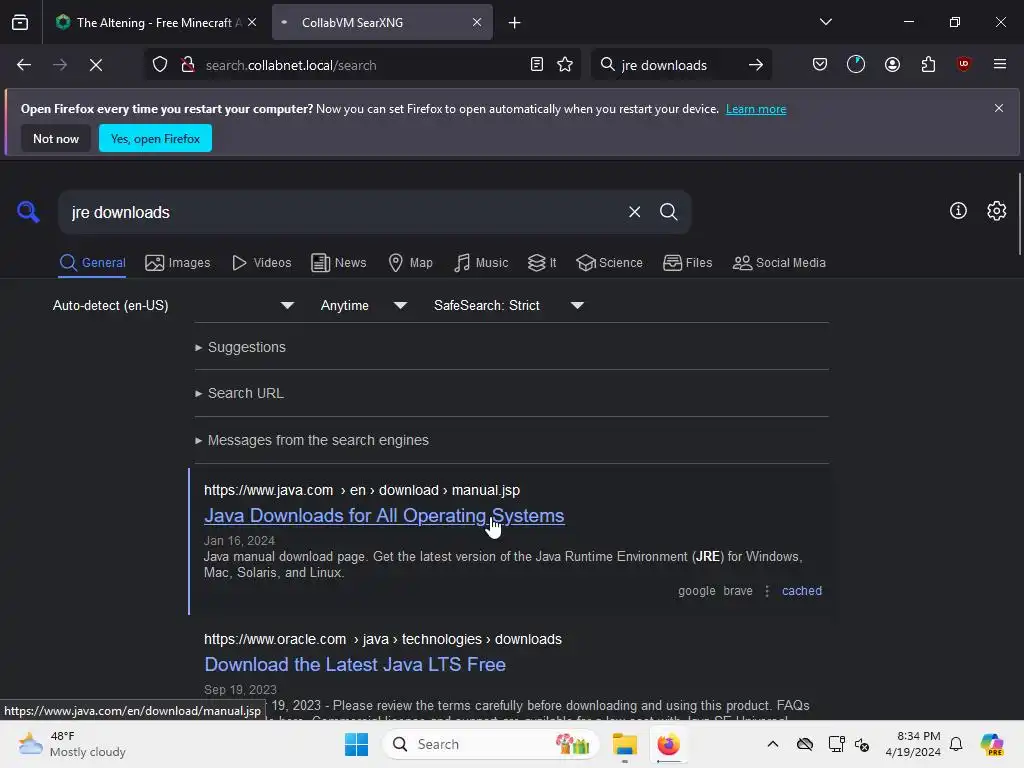The width and height of the screenshot is (1024, 768).
Task: Switch to The Altening tab
Action: tap(155, 22)
